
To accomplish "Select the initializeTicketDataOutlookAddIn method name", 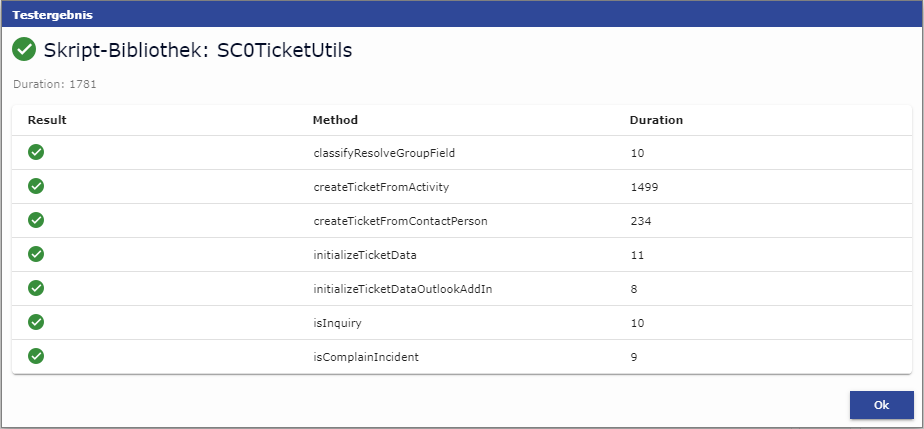I will (x=402, y=289).
